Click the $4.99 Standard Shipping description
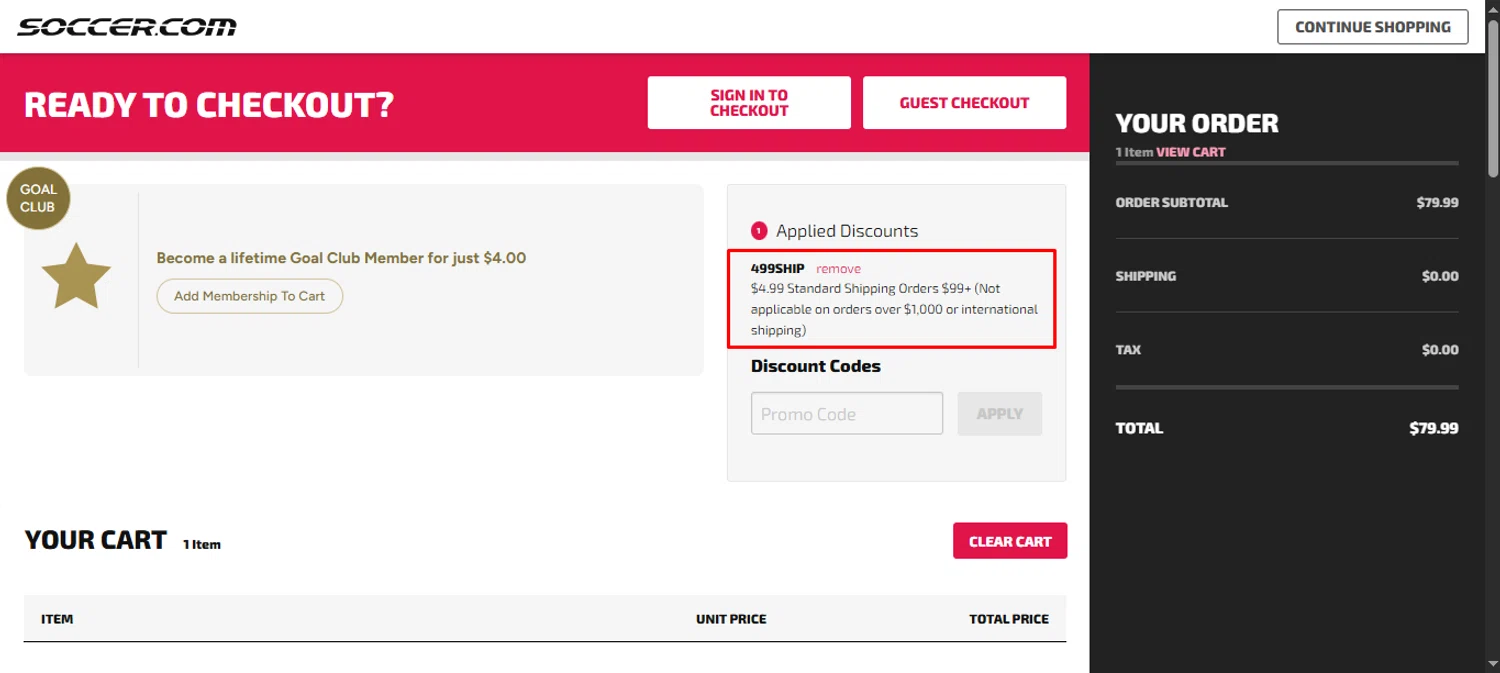 pyautogui.click(x=894, y=309)
